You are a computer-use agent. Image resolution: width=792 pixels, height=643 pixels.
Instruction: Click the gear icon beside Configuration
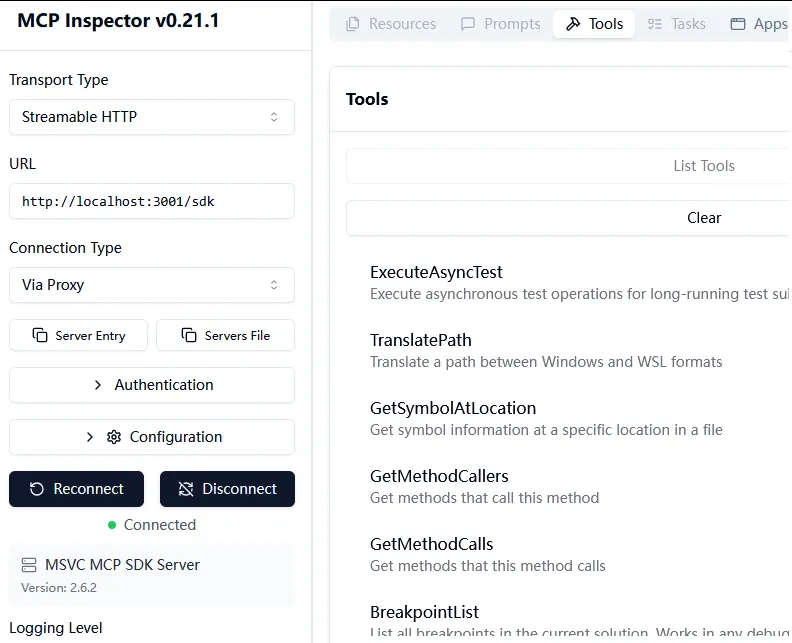[114, 437]
